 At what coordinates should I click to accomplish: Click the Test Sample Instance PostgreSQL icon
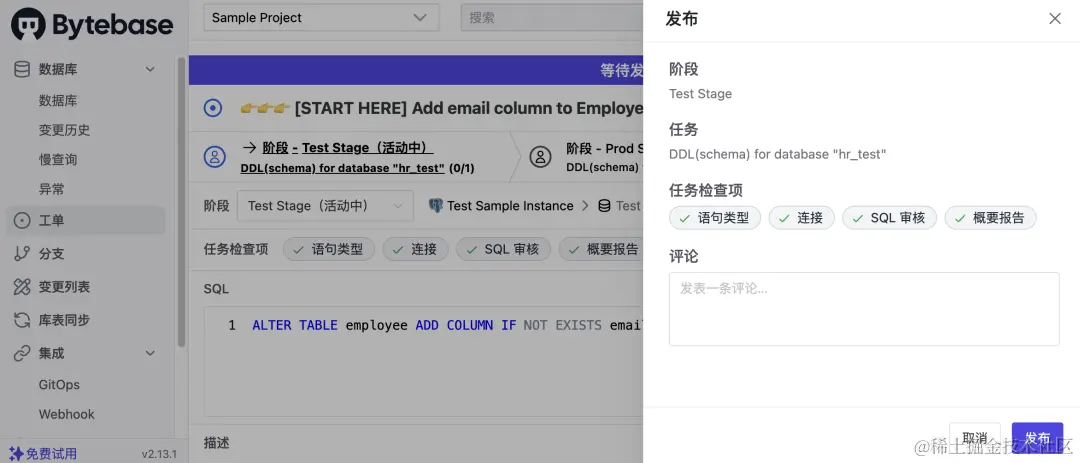[435, 205]
